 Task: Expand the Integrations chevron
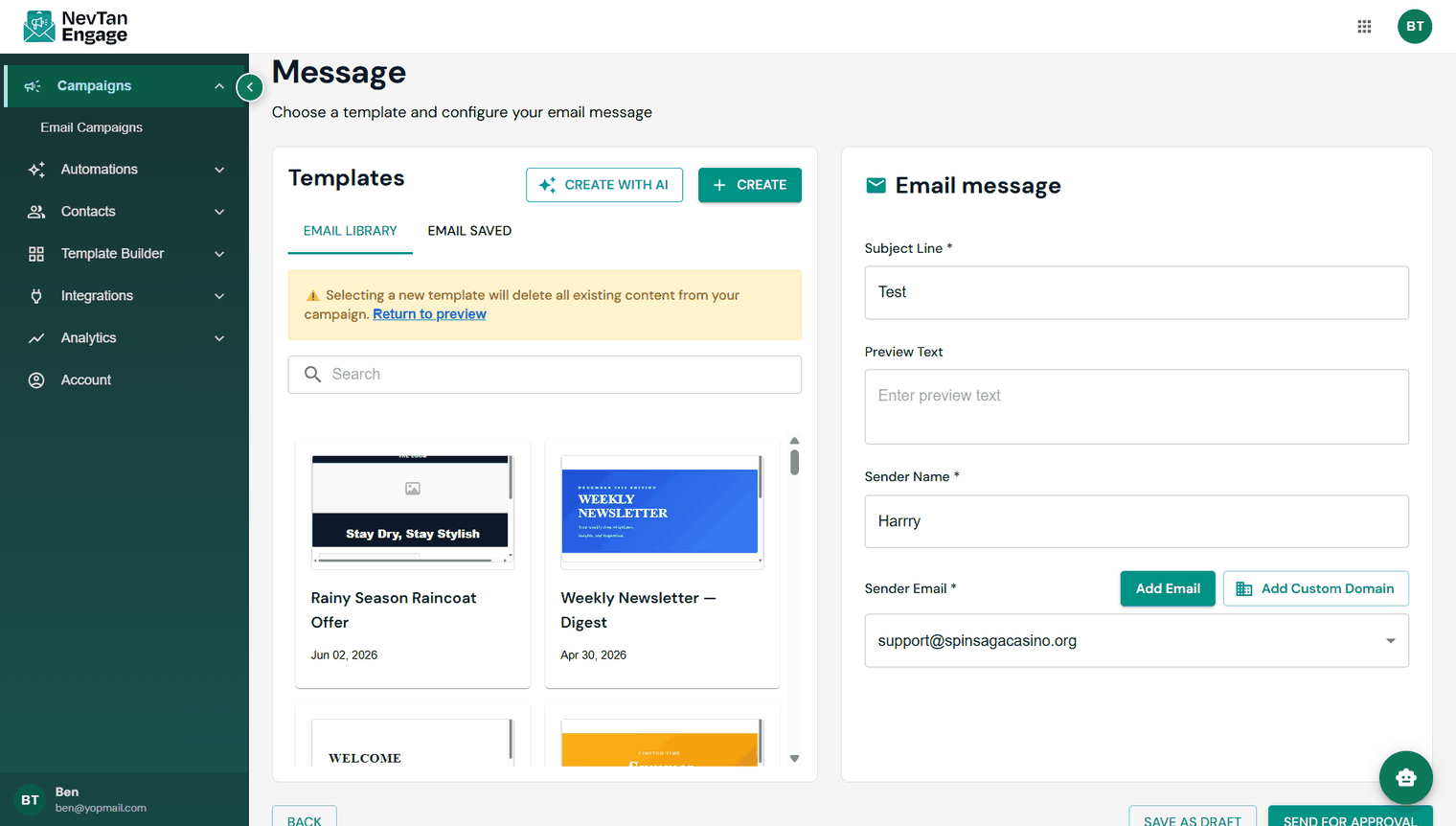(x=219, y=296)
